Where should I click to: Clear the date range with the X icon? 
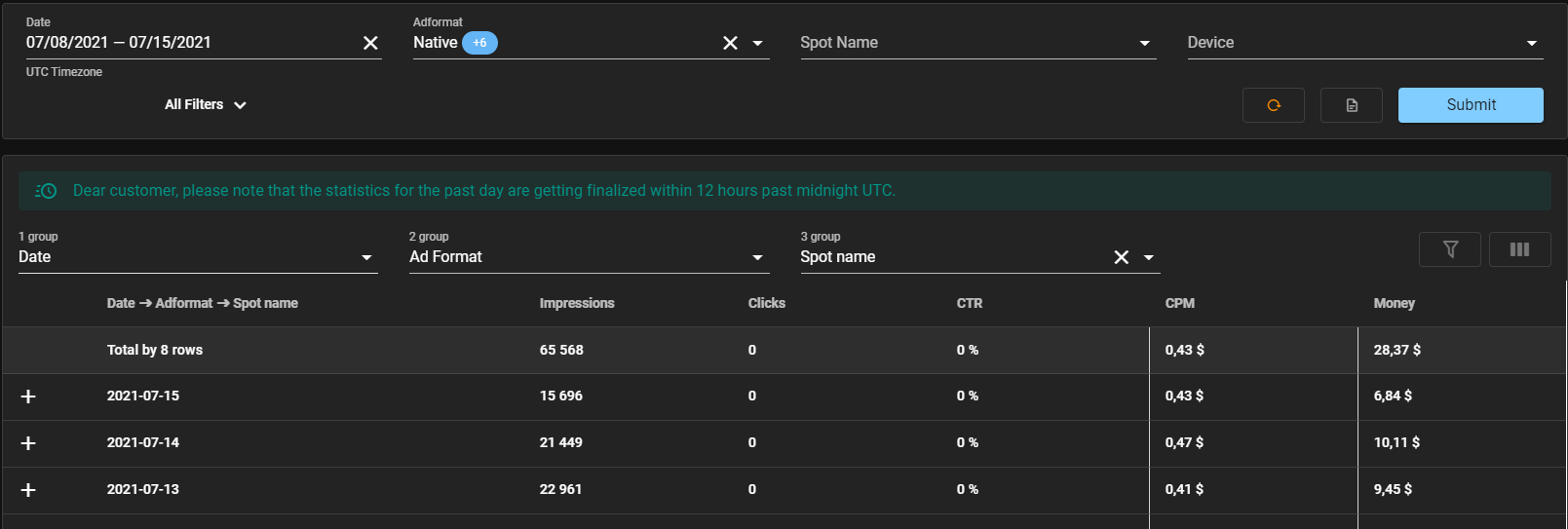coord(370,43)
